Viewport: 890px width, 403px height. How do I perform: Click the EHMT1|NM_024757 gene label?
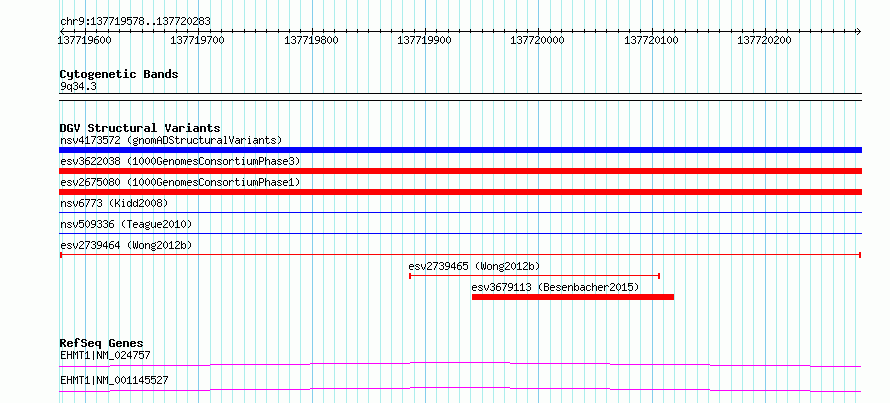point(105,355)
